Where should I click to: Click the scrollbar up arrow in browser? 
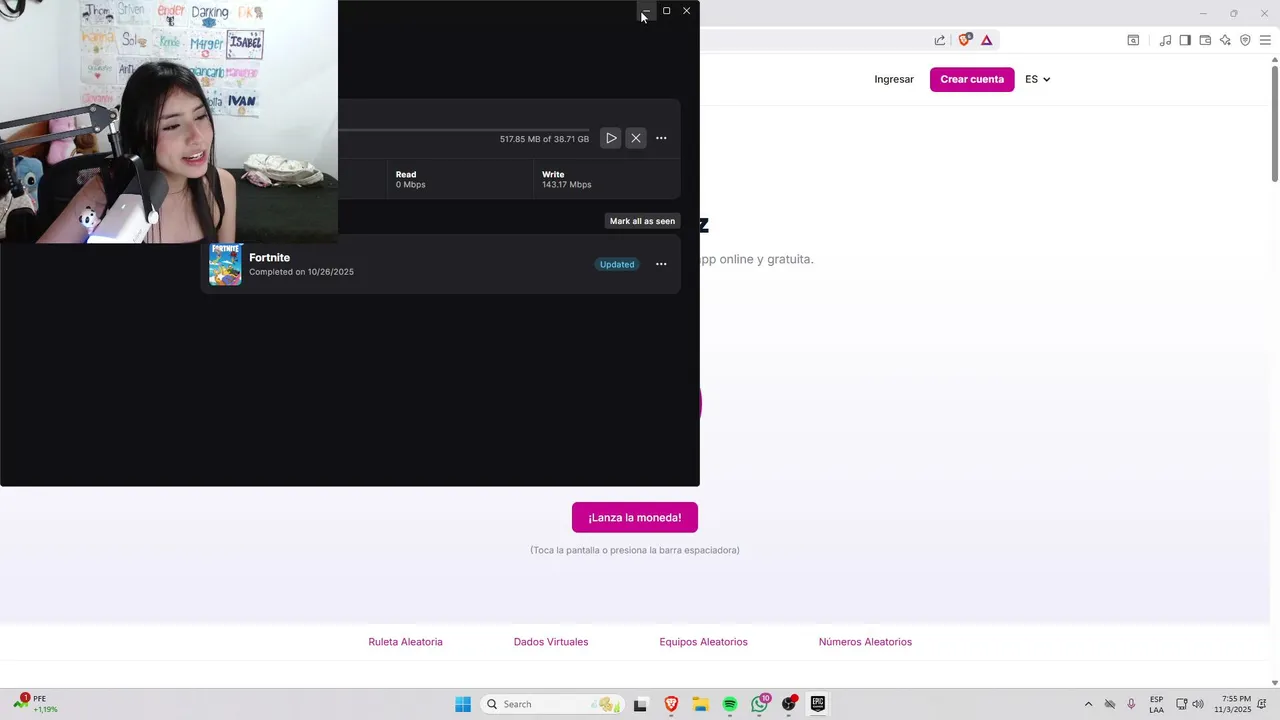pos(1275,60)
